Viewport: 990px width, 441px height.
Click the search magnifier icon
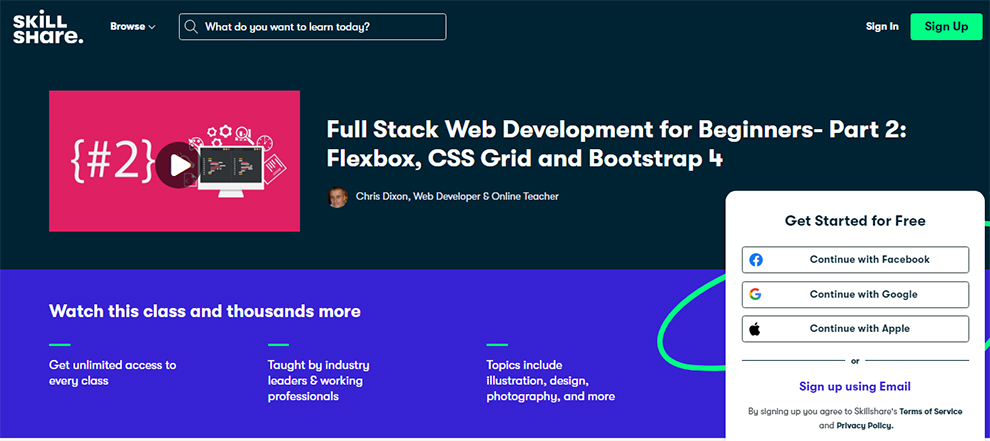tap(191, 27)
